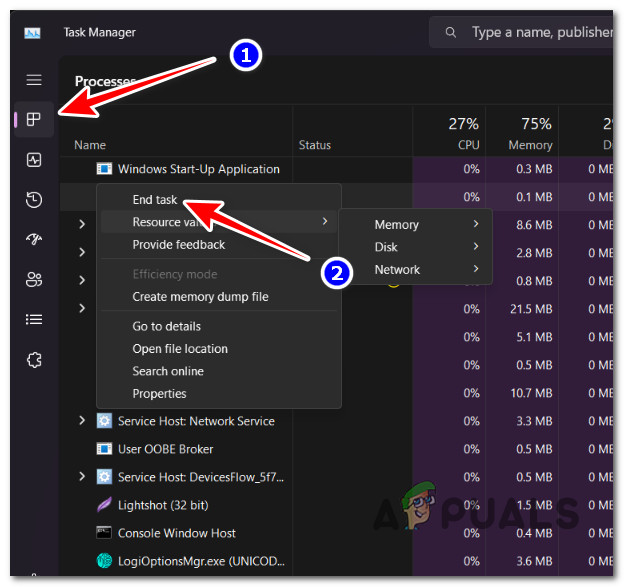This screenshot has width=624, height=587.
Task: Select the Console Window Host process
Action: [177, 533]
